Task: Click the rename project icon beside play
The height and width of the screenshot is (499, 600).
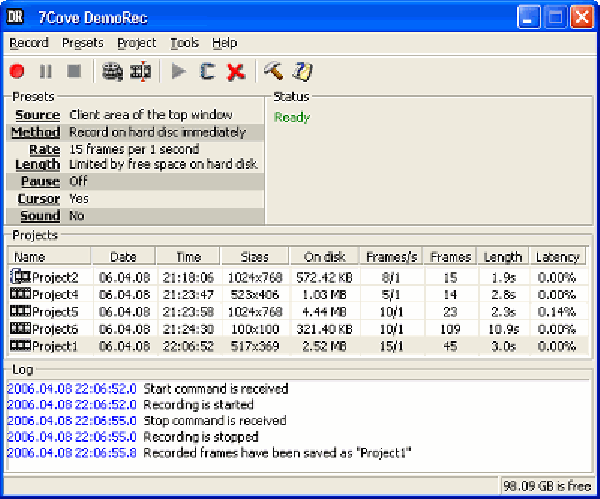Action: (207, 71)
